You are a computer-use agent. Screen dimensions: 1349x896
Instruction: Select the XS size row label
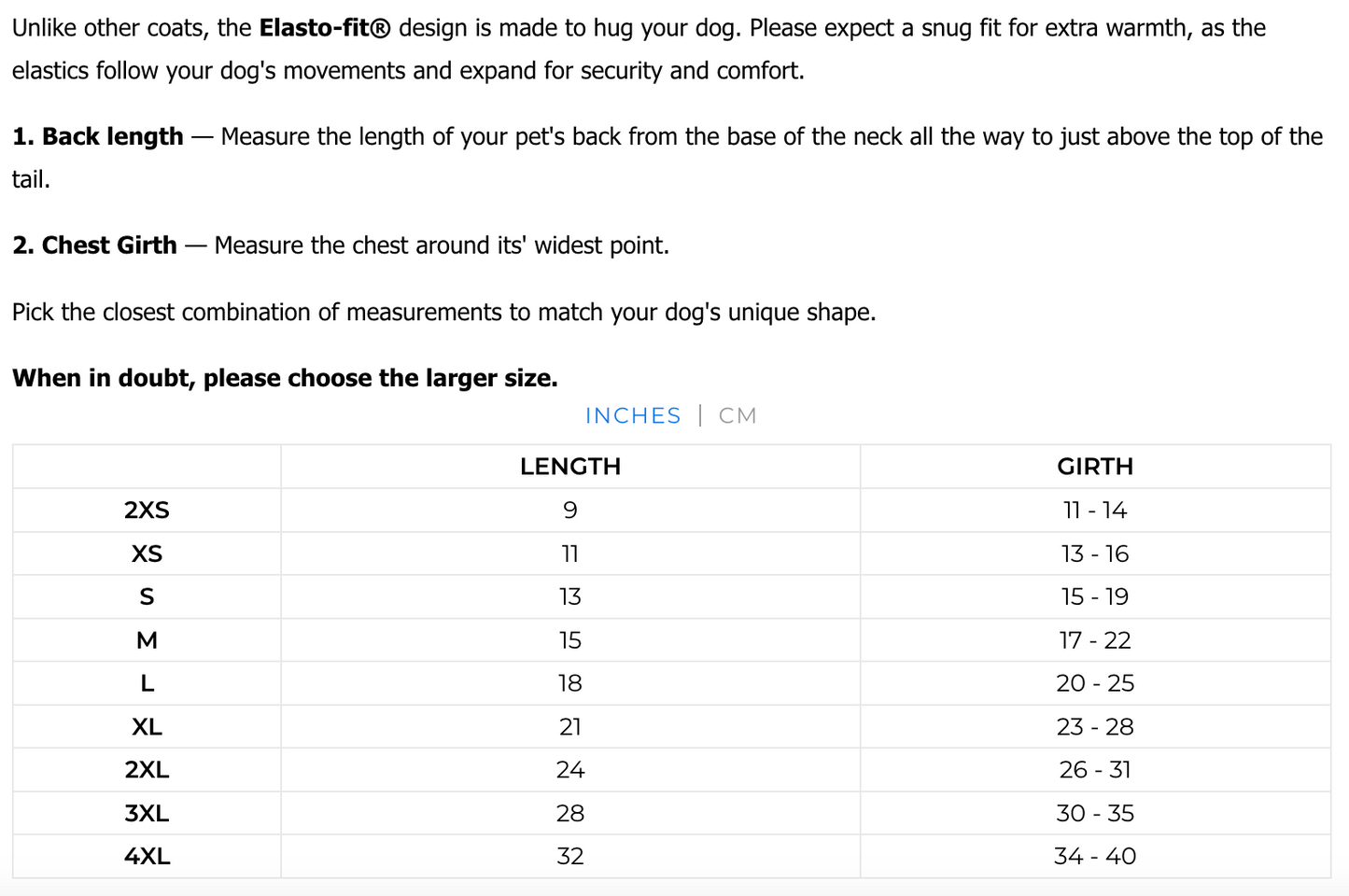[x=147, y=554]
